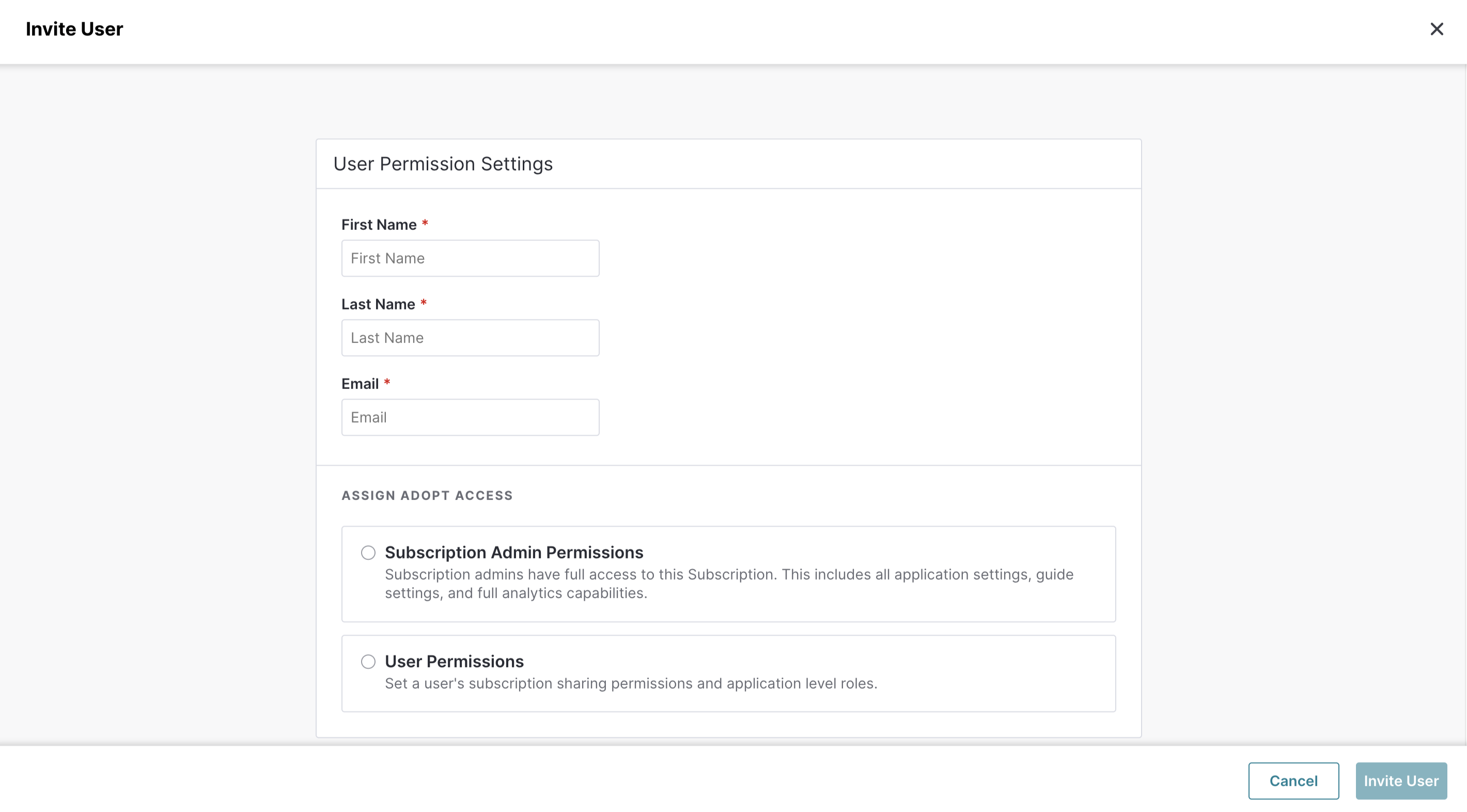This screenshot has width=1467, height=812.
Task: Focus the Email input field
Action: point(470,417)
